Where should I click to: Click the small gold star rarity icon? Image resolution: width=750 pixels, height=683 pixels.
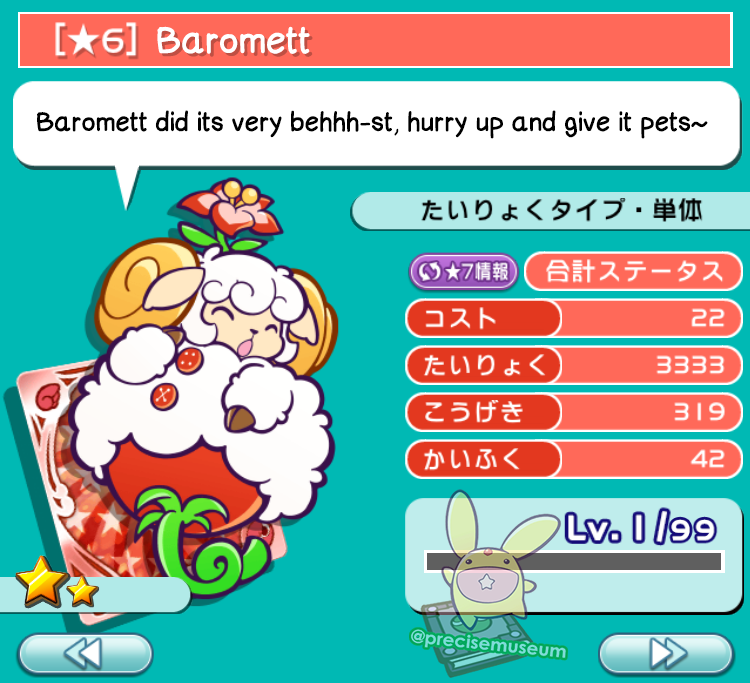click(x=82, y=590)
